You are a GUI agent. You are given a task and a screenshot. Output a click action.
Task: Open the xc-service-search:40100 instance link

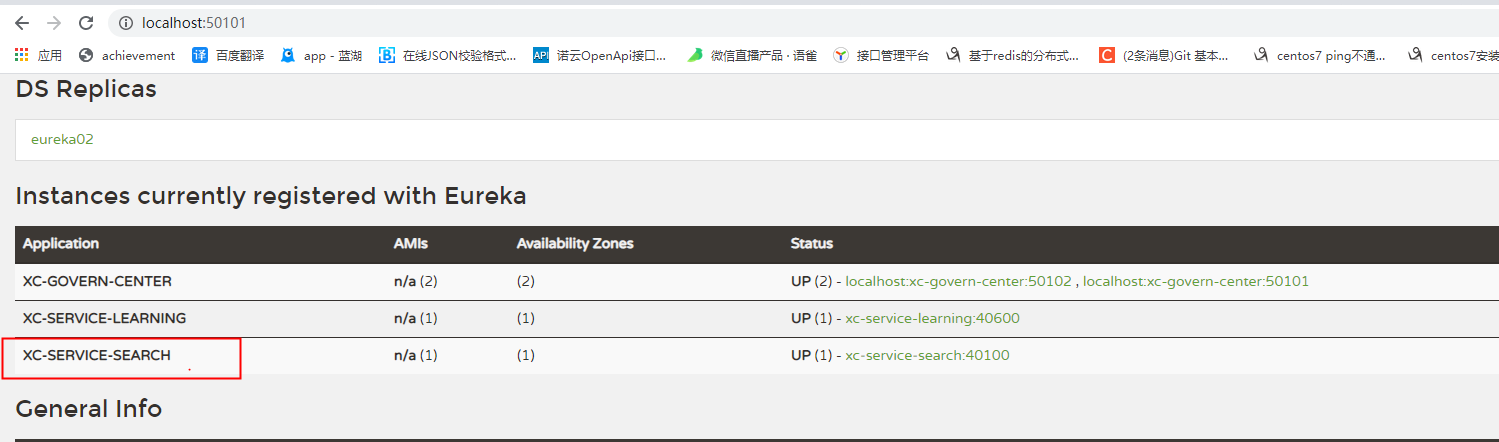coord(928,356)
